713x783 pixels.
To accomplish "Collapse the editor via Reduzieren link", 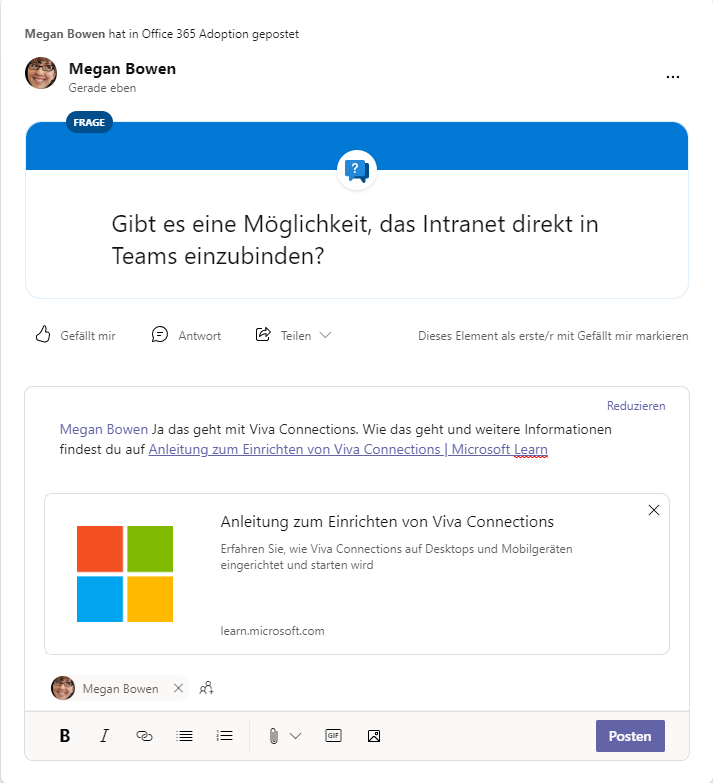I will tap(636, 406).
